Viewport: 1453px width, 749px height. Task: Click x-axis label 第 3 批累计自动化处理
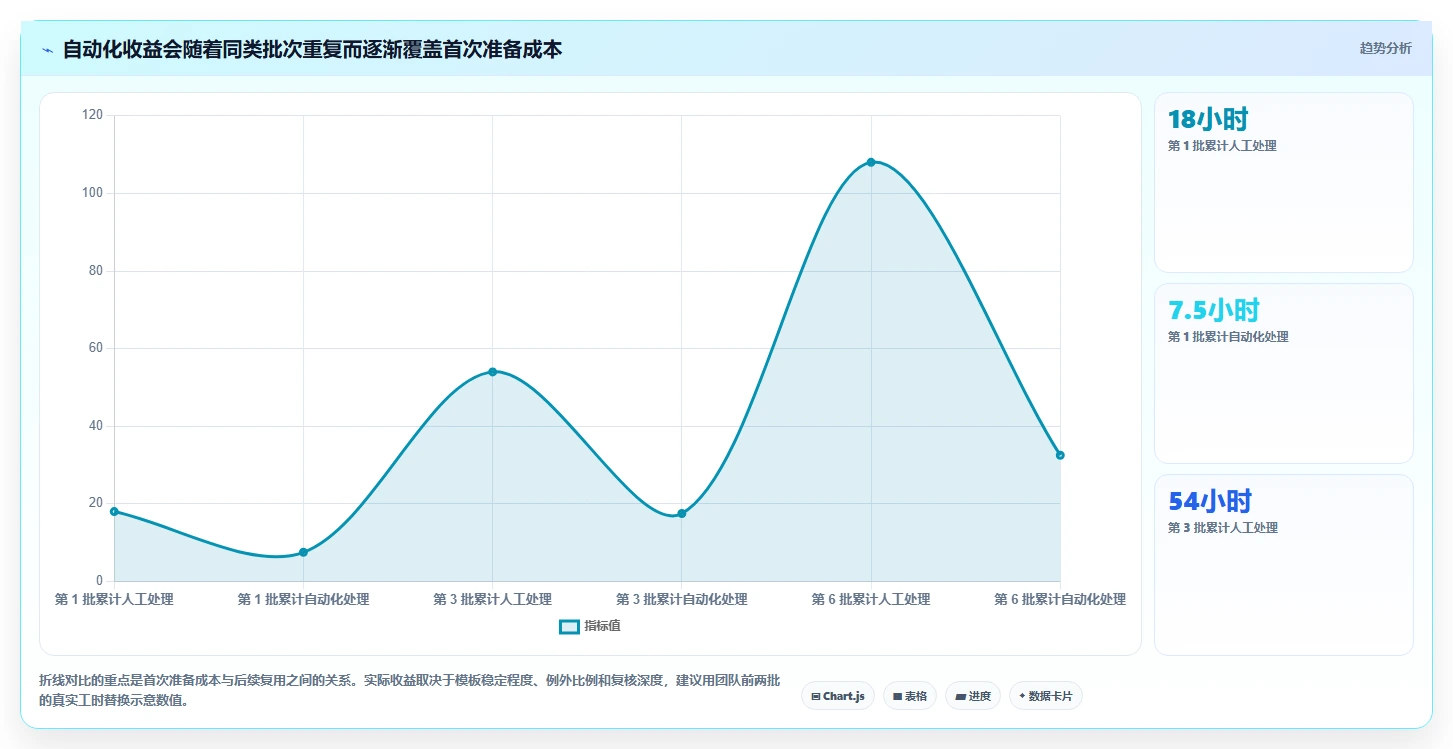682,600
